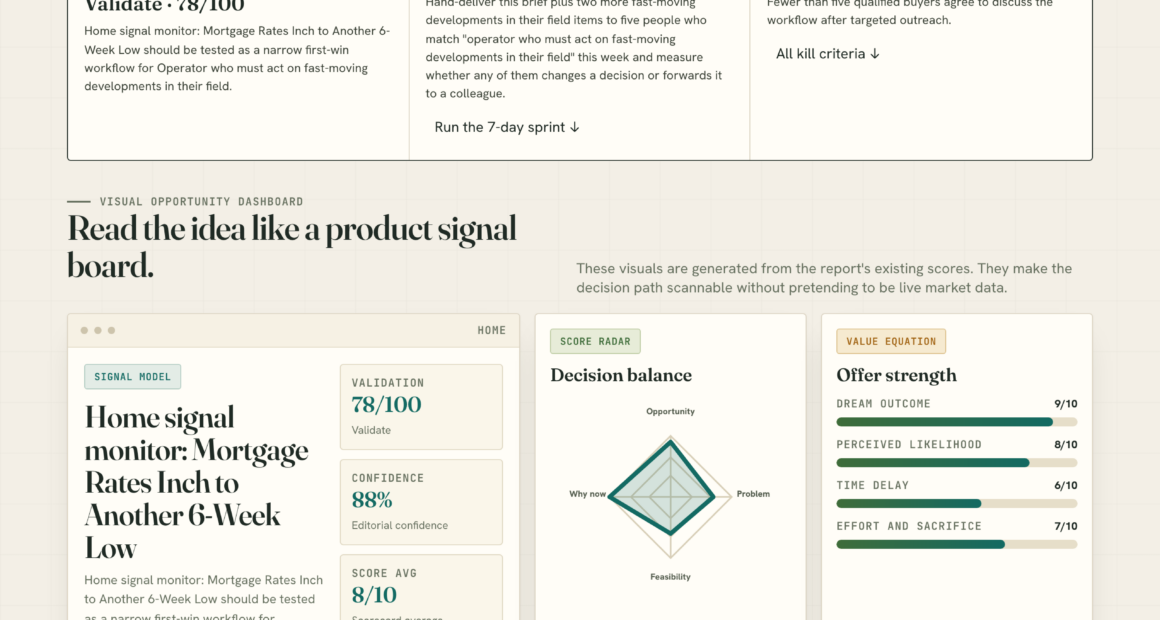Open the Confidence 88% card
Viewport: 1160px width, 620px height.
(x=421, y=502)
